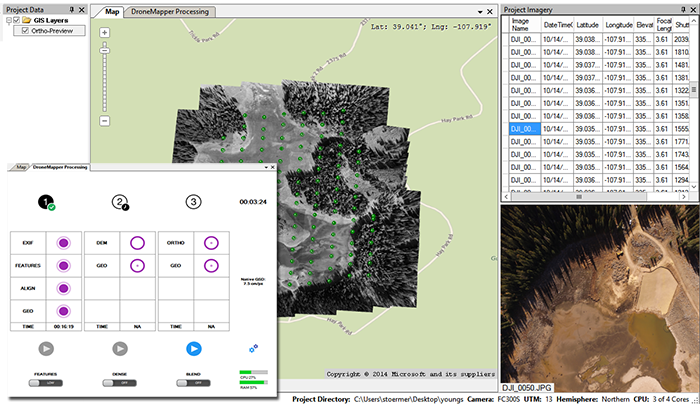Start step 2 with its gray play button
This screenshot has height=404, width=700.
[x=120, y=349]
